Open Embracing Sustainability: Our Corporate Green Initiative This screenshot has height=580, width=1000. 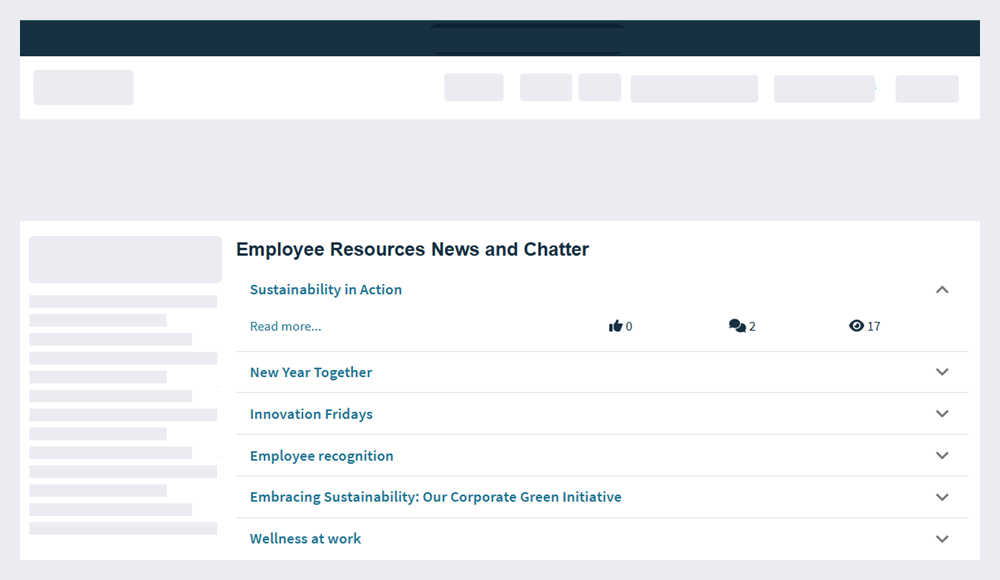(436, 497)
